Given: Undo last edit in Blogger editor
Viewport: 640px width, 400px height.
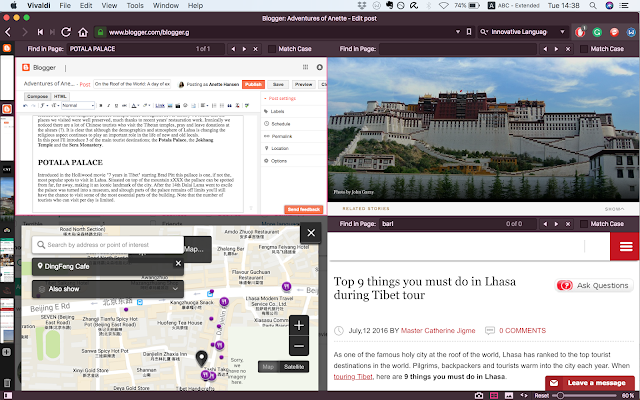Looking at the screenshot, I should tap(26, 105).
